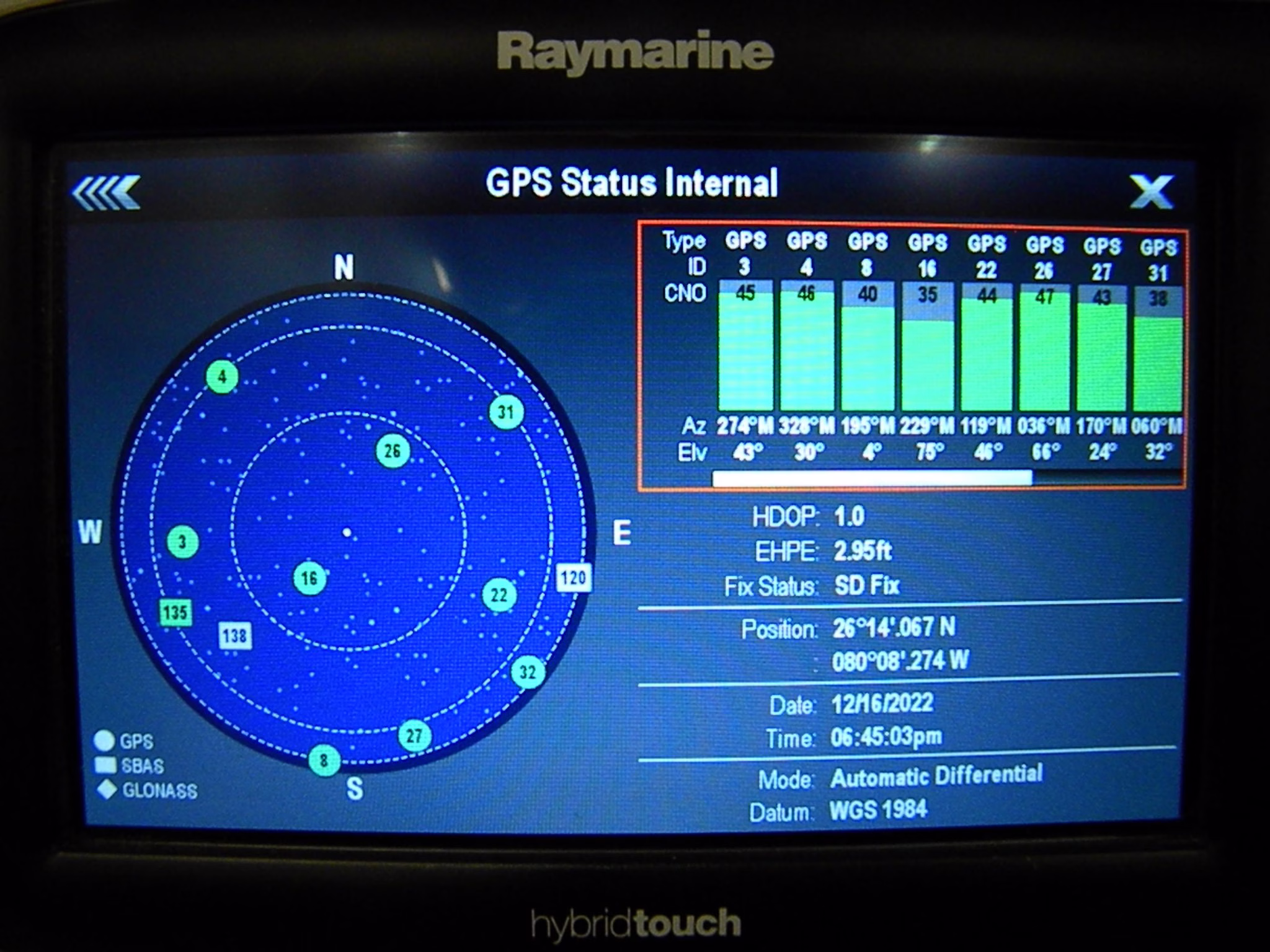The width and height of the screenshot is (1270, 952).
Task: Tap the signal bar for satellite ID 4
Action: pyautogui.click(x=807, y=345)
